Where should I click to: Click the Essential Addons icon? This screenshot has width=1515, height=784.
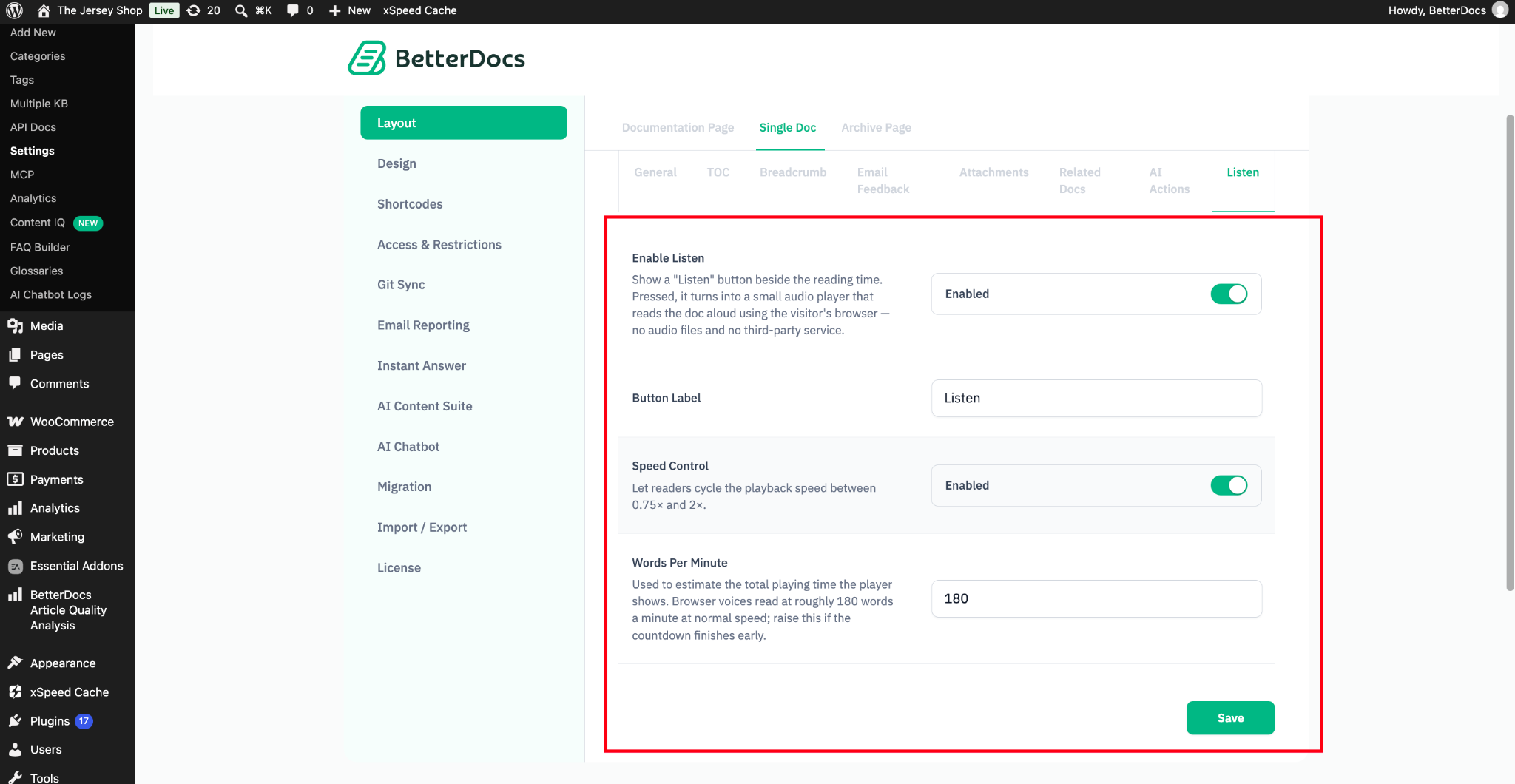15,567
